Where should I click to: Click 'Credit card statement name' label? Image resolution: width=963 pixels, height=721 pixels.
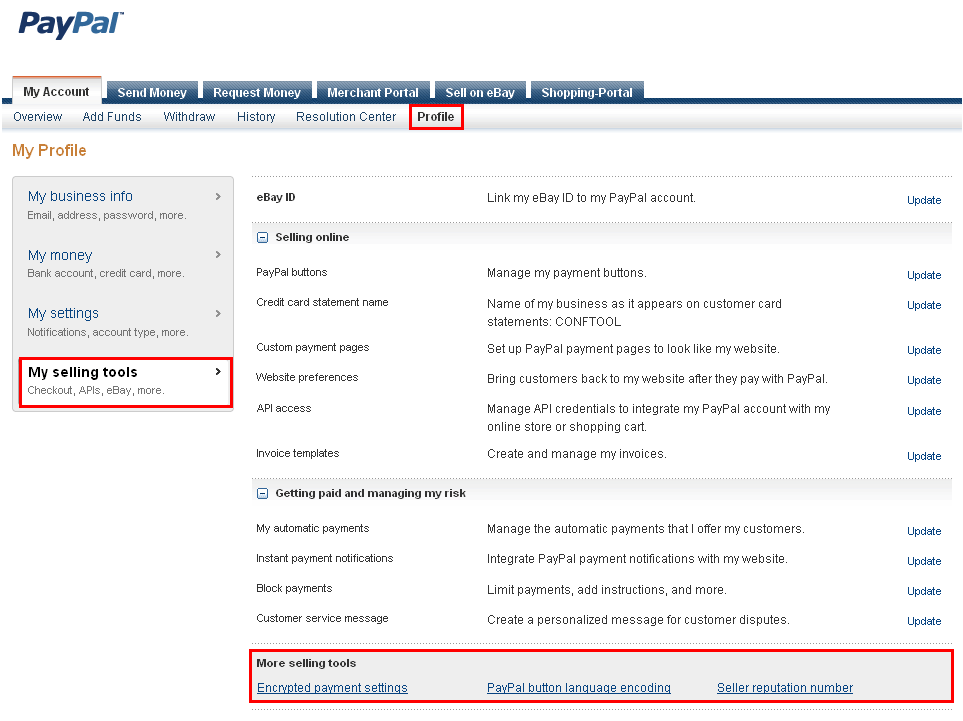pyautogui.click(x=322, y=302)
